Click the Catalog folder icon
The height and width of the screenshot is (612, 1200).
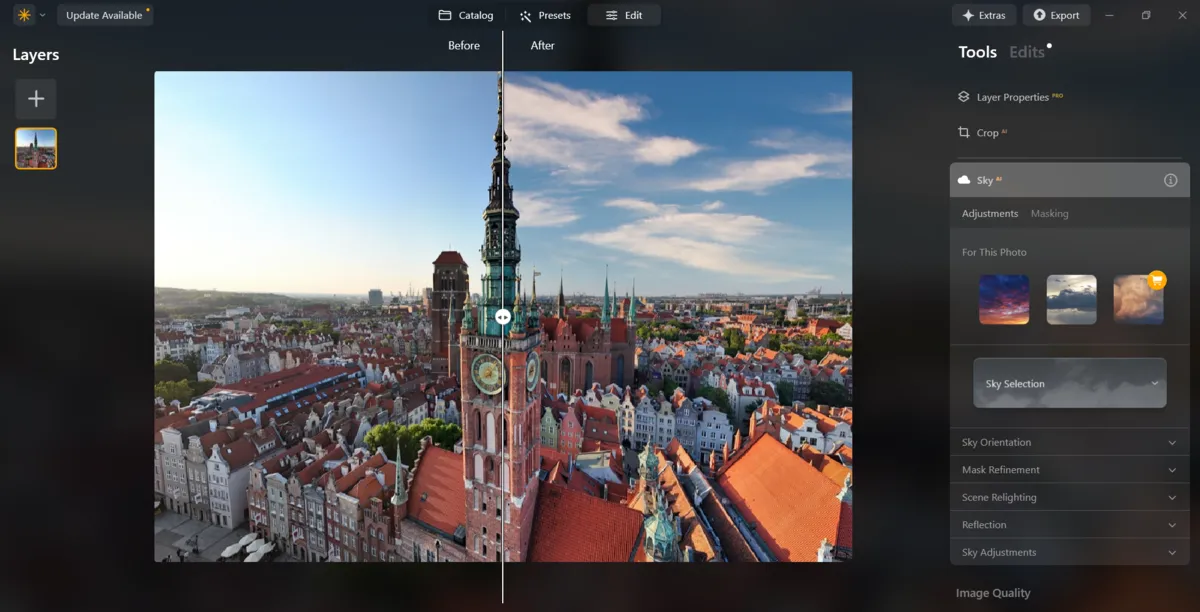tap(441, 15)
